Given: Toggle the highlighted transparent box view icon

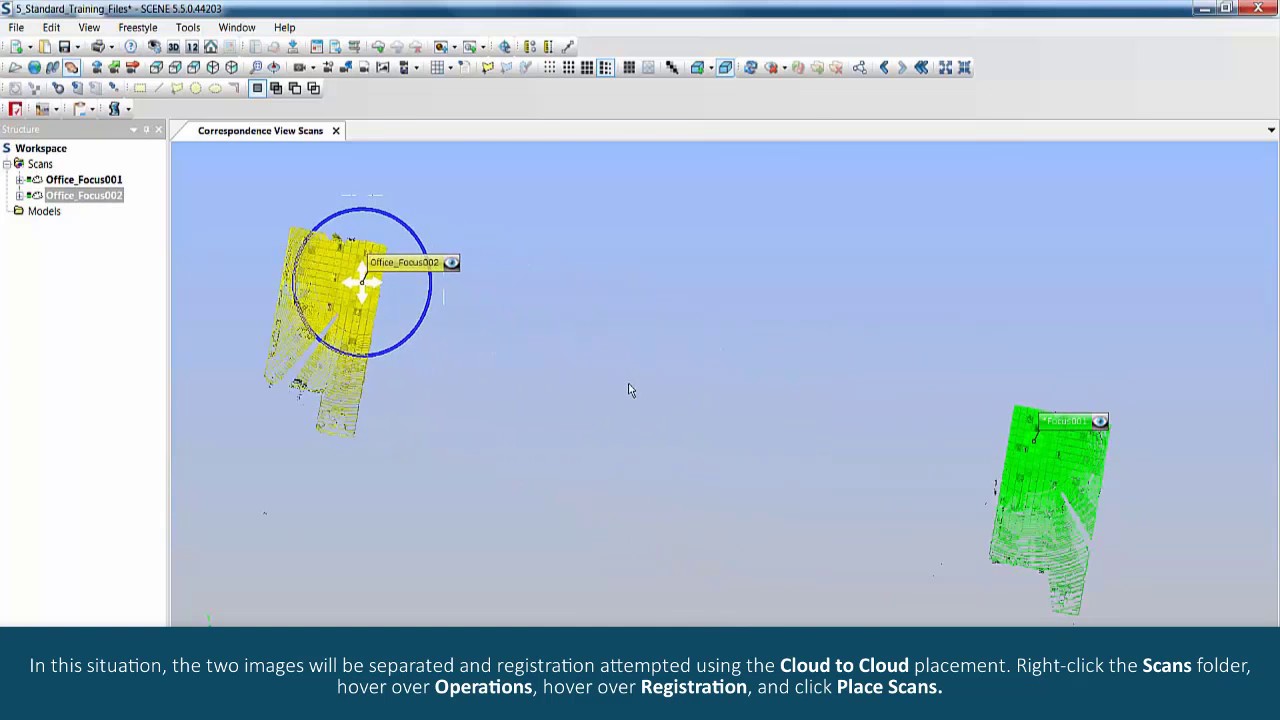Looking at the screenshot, I should click(x=725, y=67).
